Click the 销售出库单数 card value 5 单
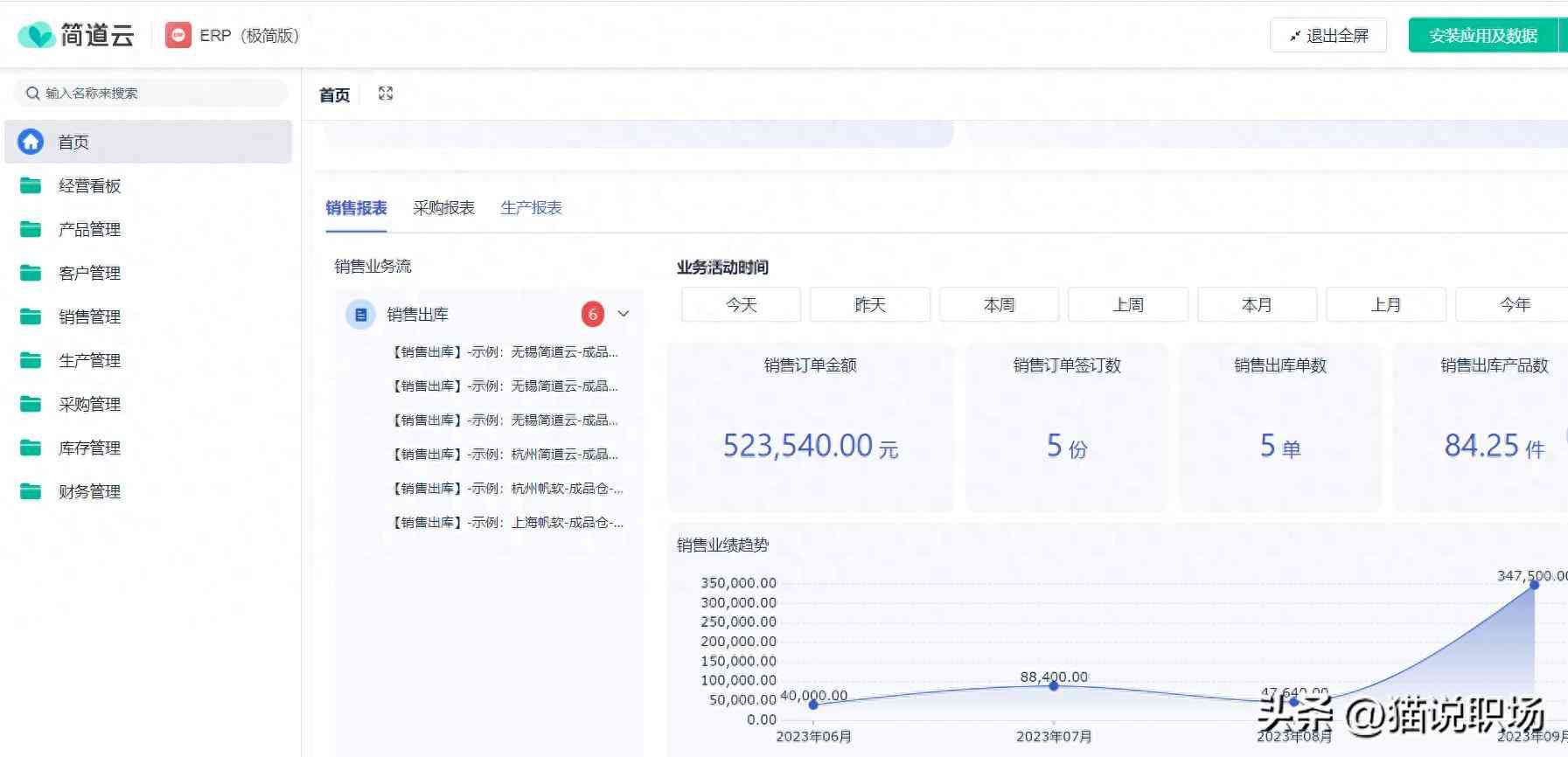Viewport: 1568px width, 757px height. click(x=1280, y=447)
